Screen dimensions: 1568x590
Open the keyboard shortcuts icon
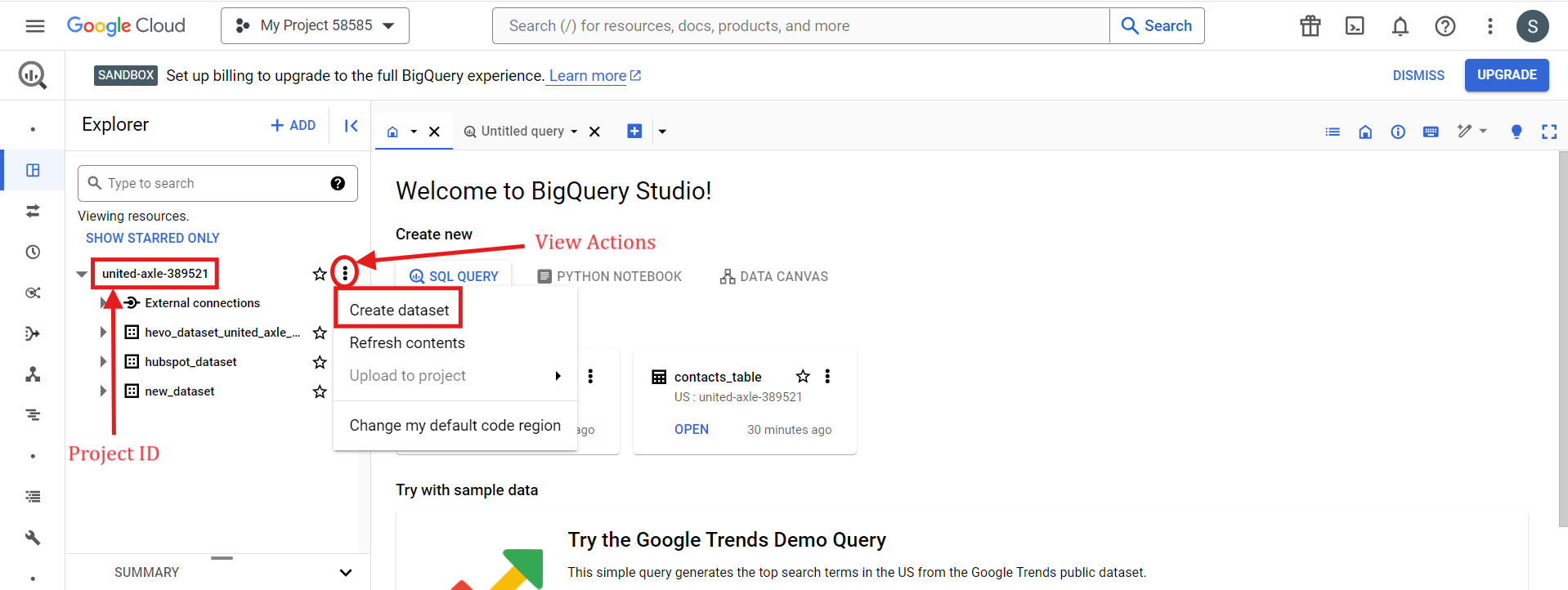click(x=1431, y=132)
